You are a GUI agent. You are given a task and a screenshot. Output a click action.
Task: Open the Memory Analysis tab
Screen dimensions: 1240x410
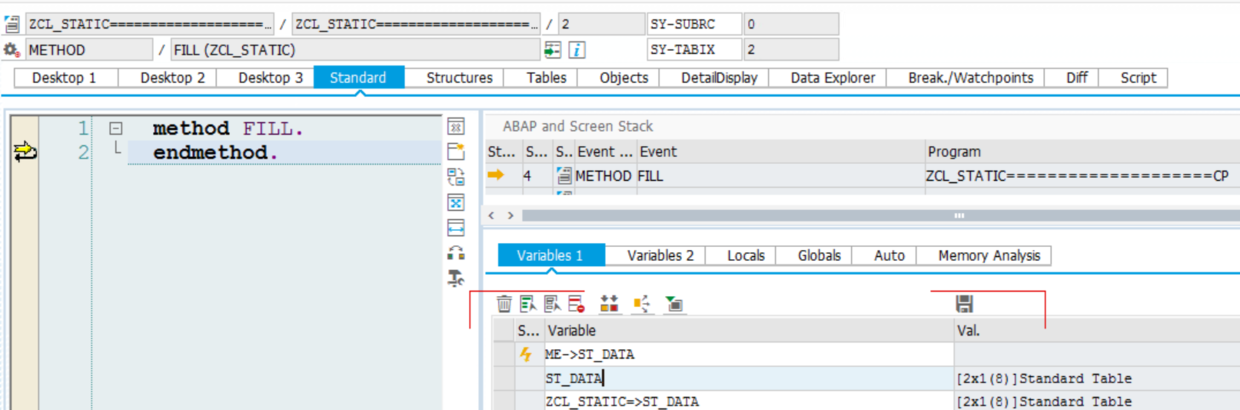point(989,256)
